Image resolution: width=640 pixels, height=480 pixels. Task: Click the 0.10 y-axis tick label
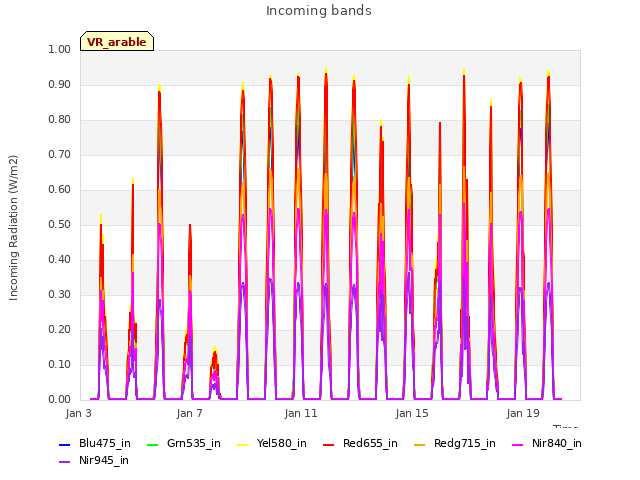coord(60,364)
